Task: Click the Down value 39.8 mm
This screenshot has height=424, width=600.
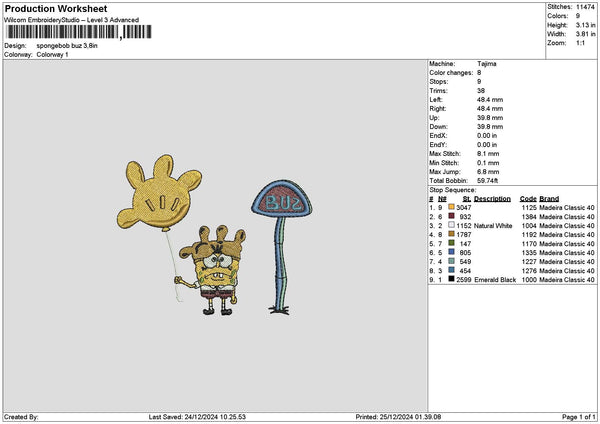Action: pos(490,127)
